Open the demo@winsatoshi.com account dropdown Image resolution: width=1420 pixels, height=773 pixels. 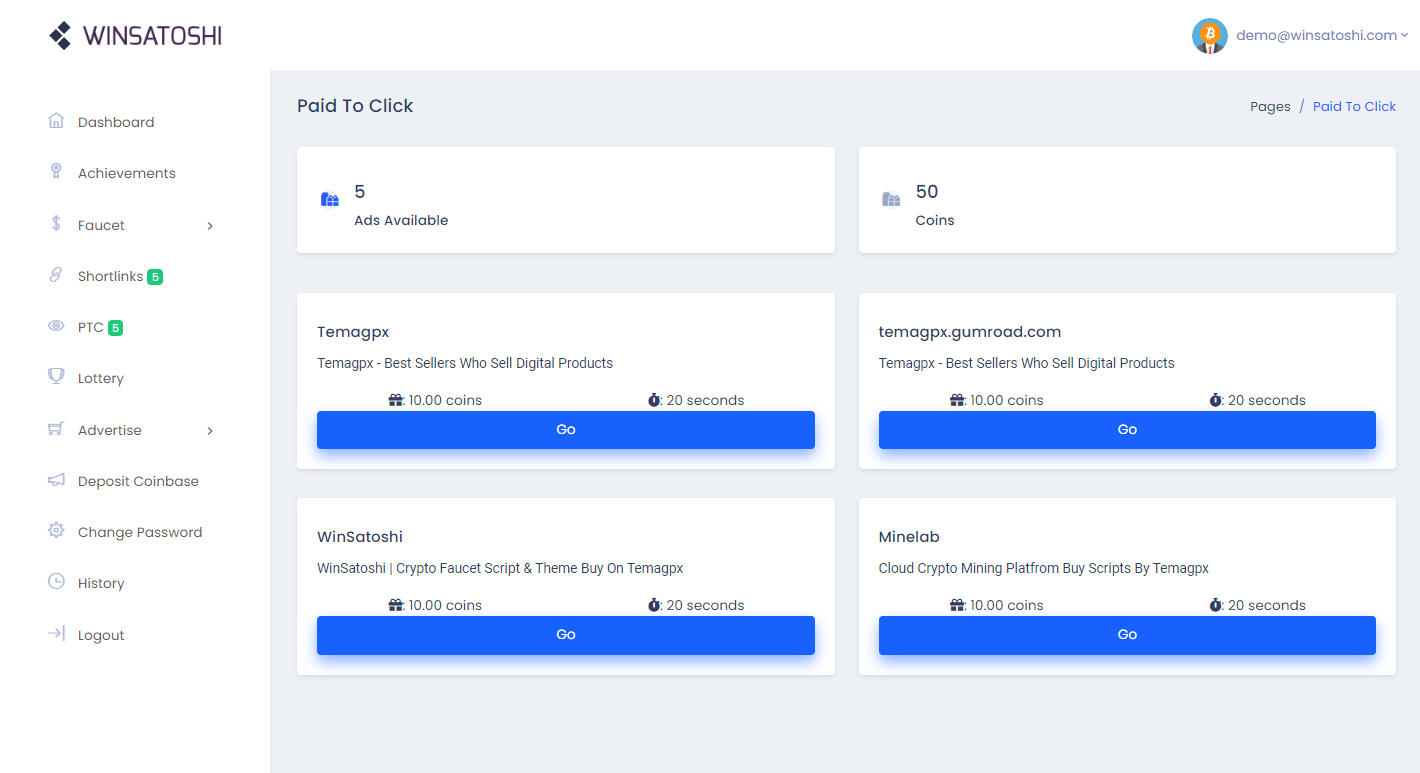[1321, 35]
